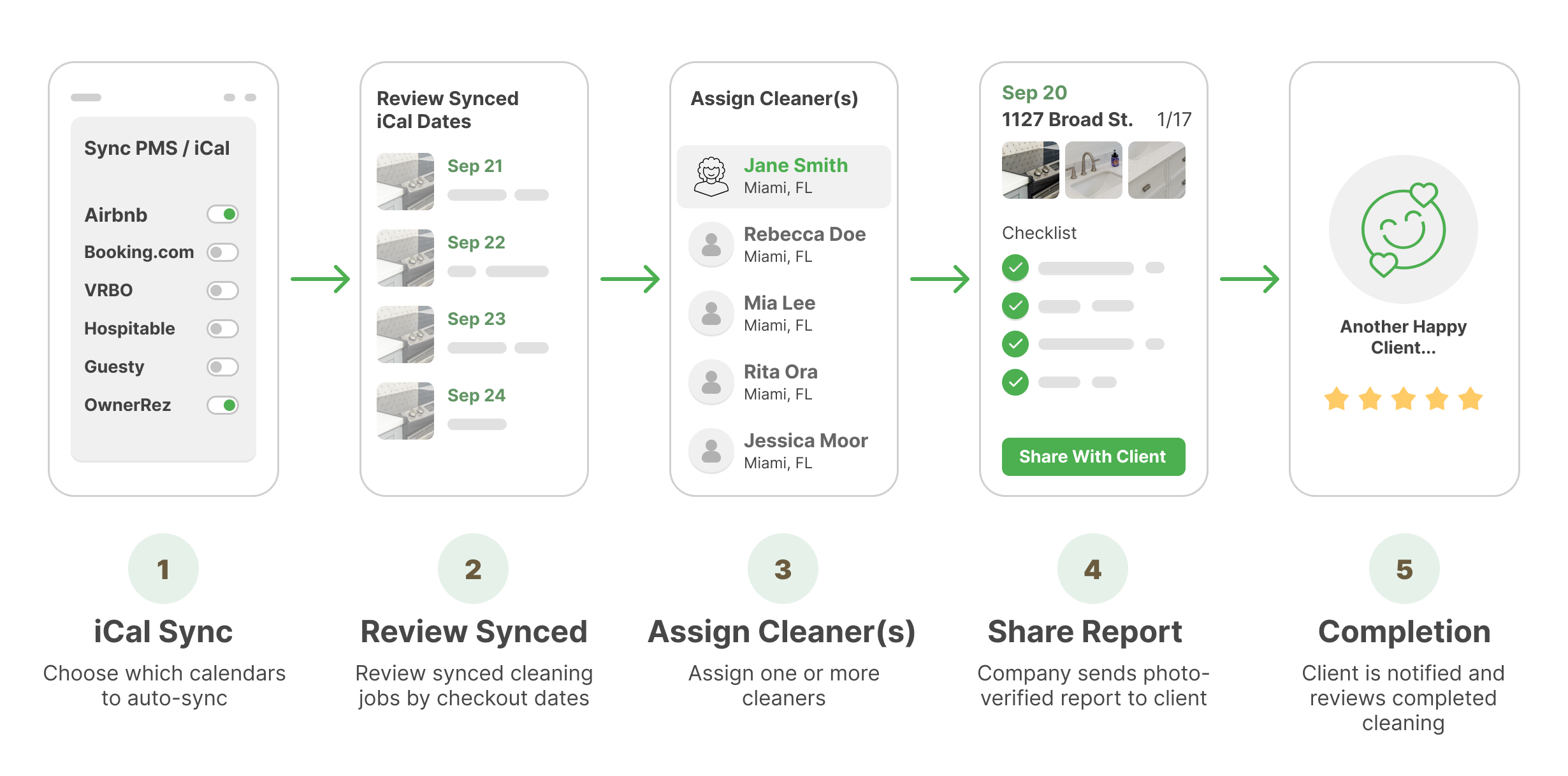1568x776 pixels.
Task: Select Rebecca Doe's profile icon
Action: pyautogui.click(x=711, y=245)
